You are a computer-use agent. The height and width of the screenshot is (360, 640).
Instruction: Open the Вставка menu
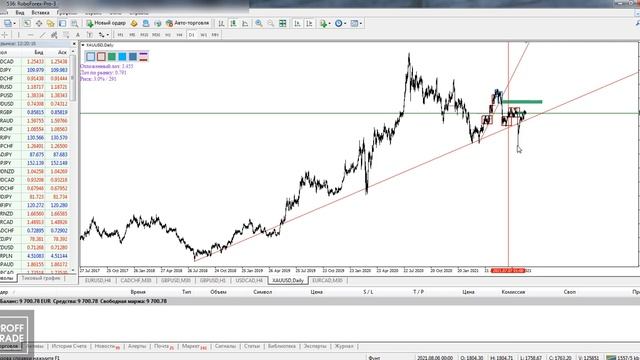point(40,13)
